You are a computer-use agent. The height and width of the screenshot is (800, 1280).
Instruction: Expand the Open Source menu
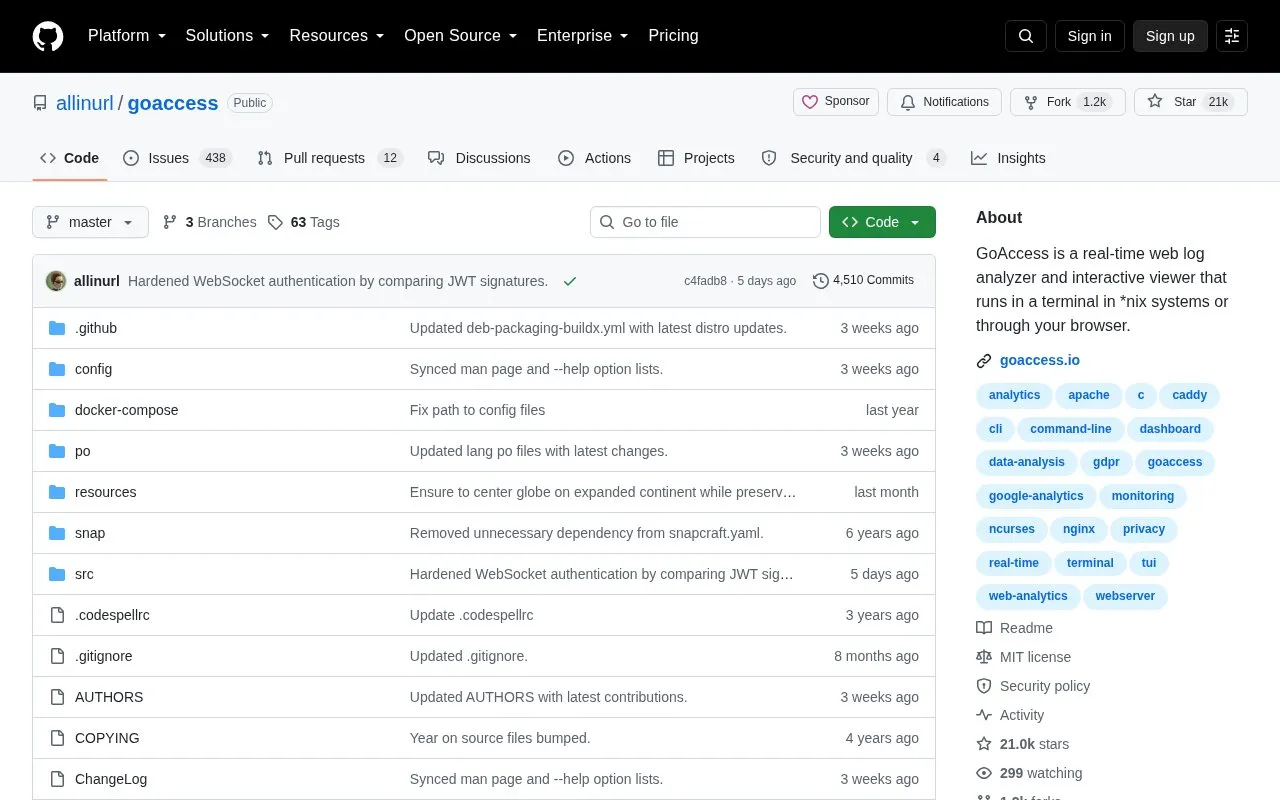(x=460, y=36)
